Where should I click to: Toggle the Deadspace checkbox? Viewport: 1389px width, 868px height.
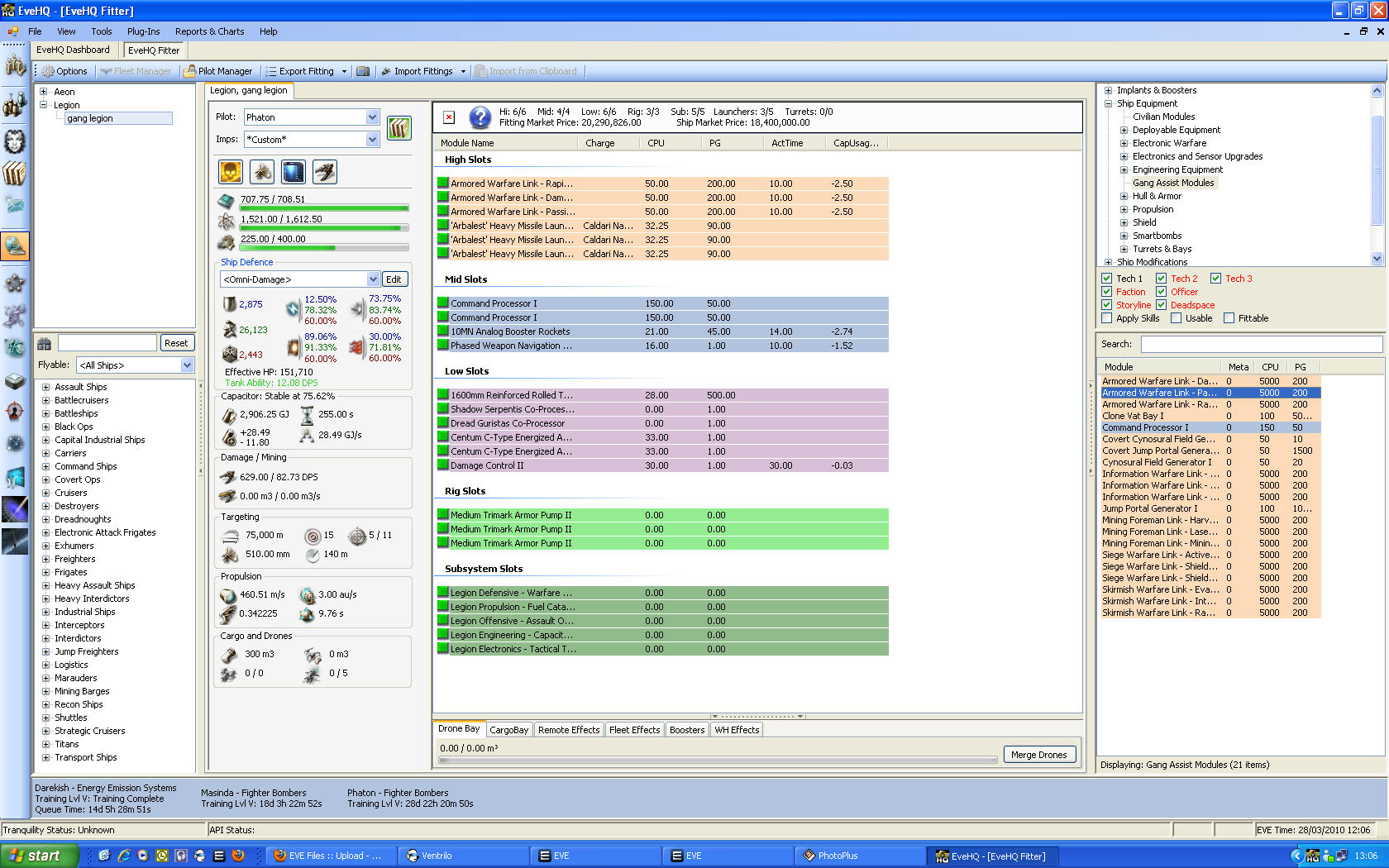1162,305
